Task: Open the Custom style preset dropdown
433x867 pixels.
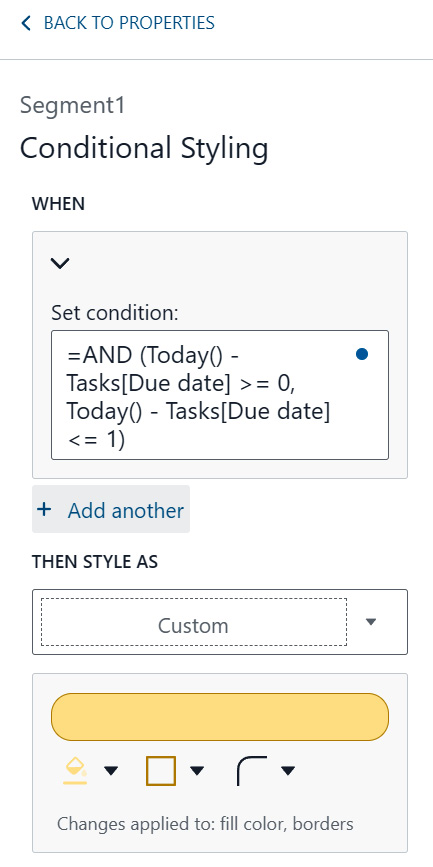Action: 220,622
